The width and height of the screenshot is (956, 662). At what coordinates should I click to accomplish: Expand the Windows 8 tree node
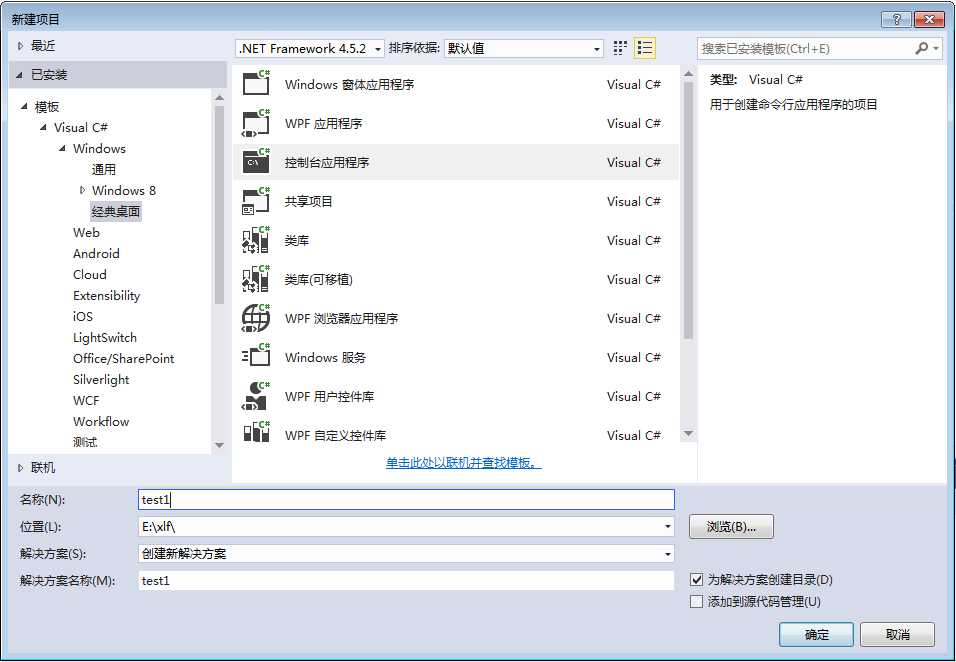[x=82, y=190]
